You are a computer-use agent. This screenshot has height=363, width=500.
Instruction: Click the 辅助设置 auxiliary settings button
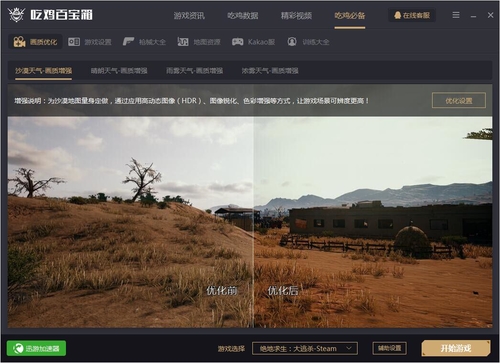coord(389,348)
